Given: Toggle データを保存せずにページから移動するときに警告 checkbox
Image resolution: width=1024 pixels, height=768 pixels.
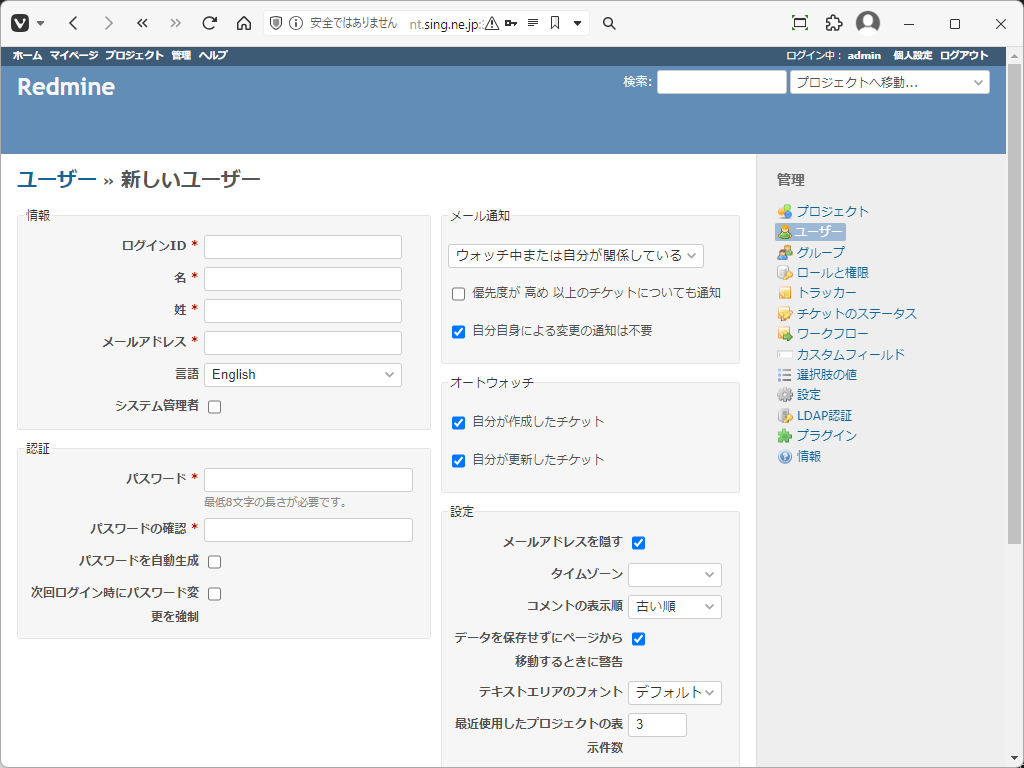Looking at the screenshot, I should pyautogui.click(x=639, y=639).
